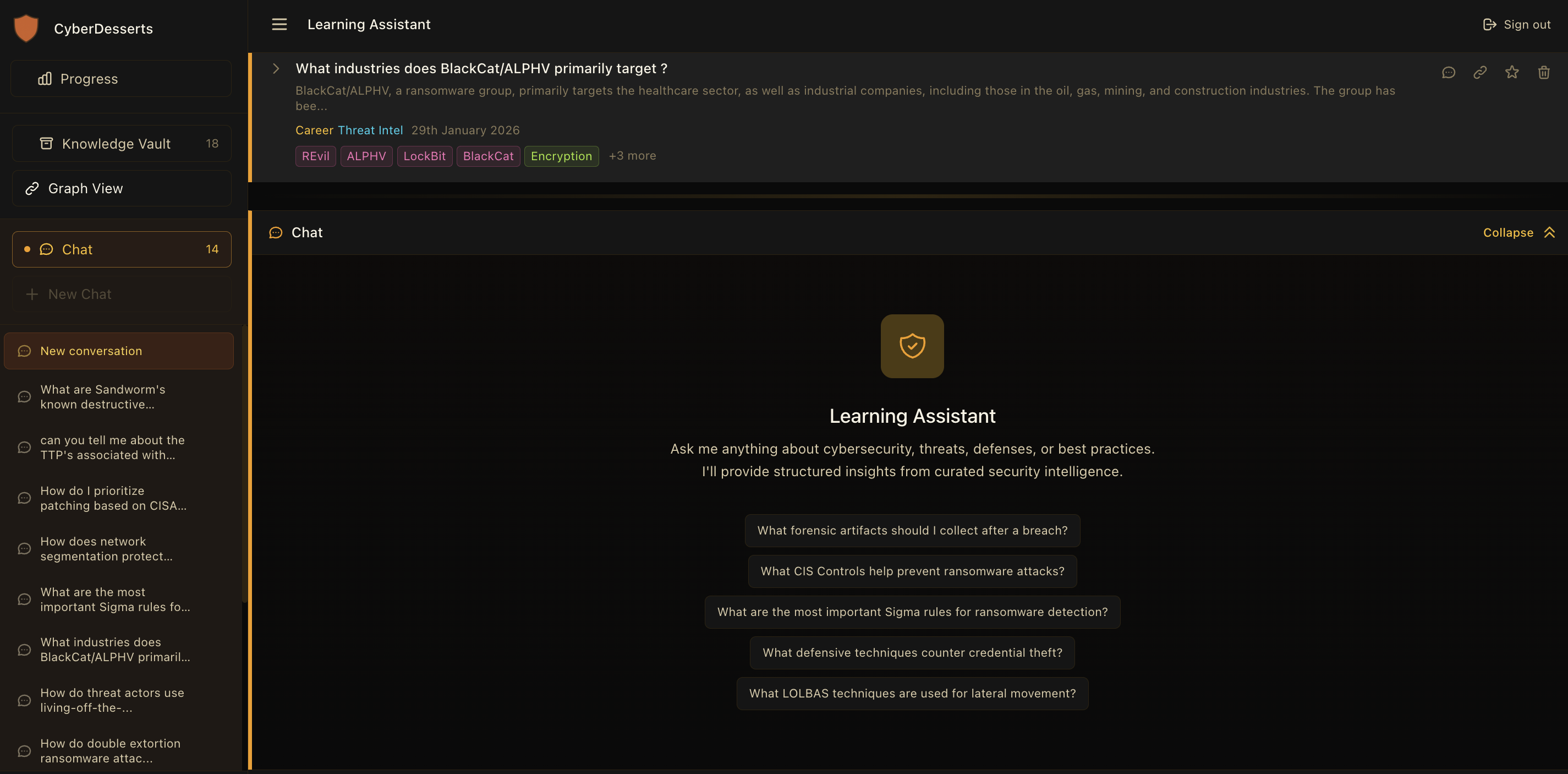Delete the BlackCat answer with the trash icon
Image resolution: width=1568 pixels, height=774 pixels.
point(1544,72)
